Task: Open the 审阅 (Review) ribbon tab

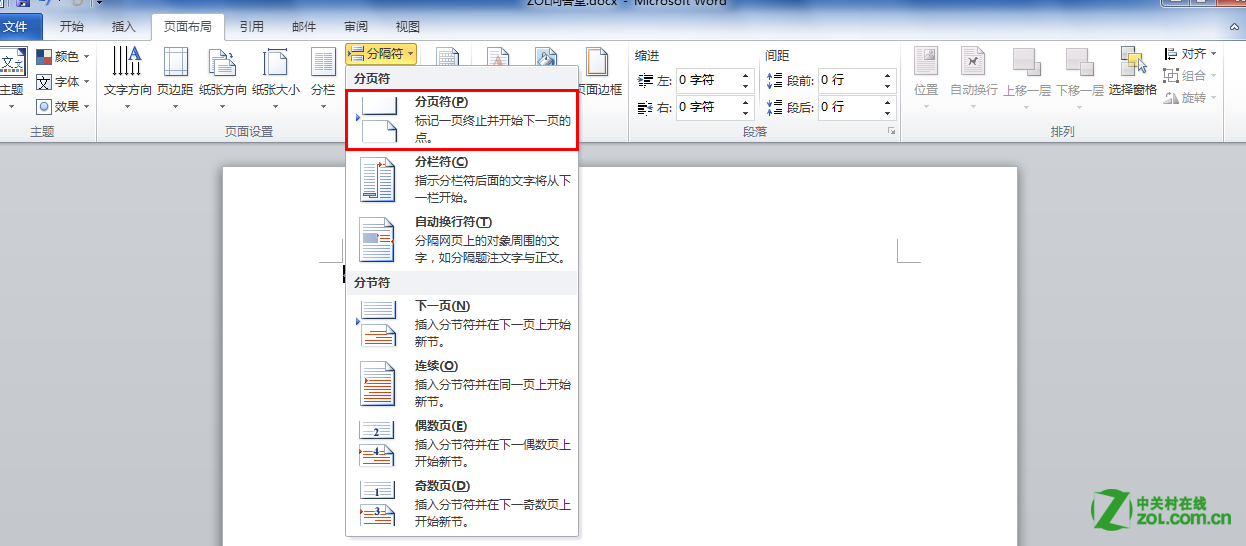Action: pyautogui.click(x=355, y=27)
